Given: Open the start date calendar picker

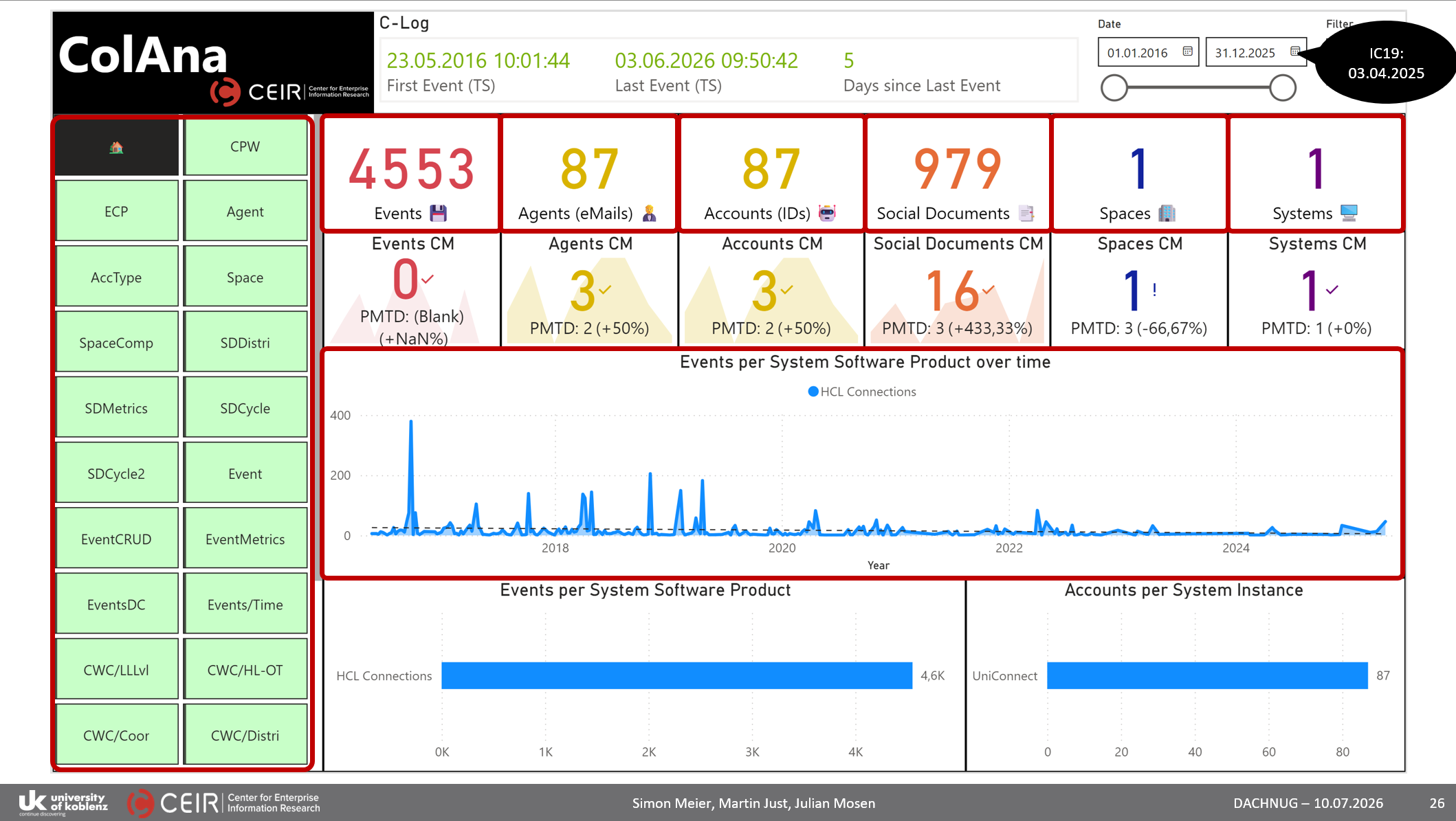Looking at the screenshot, I should click(x=1187, y=52).
